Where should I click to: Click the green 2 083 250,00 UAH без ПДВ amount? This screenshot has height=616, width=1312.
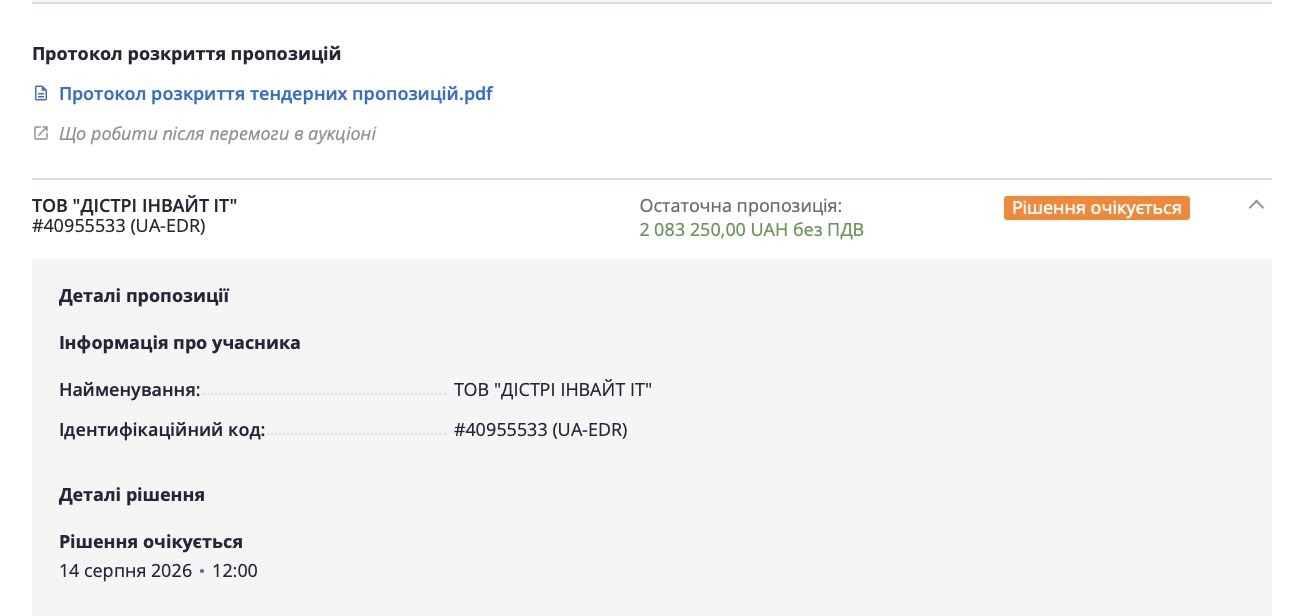752,230
